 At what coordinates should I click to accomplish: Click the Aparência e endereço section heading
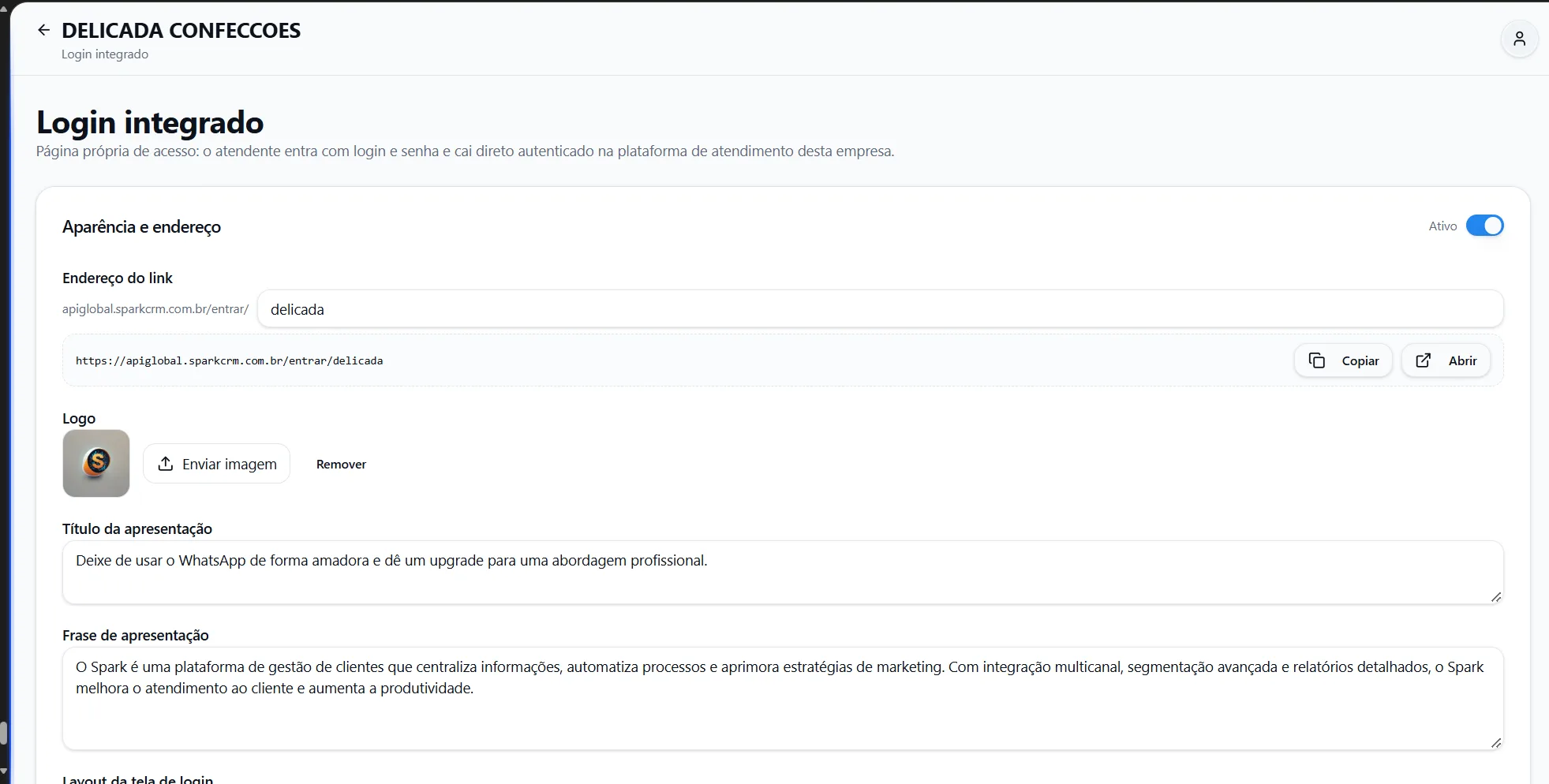(141, 227)
